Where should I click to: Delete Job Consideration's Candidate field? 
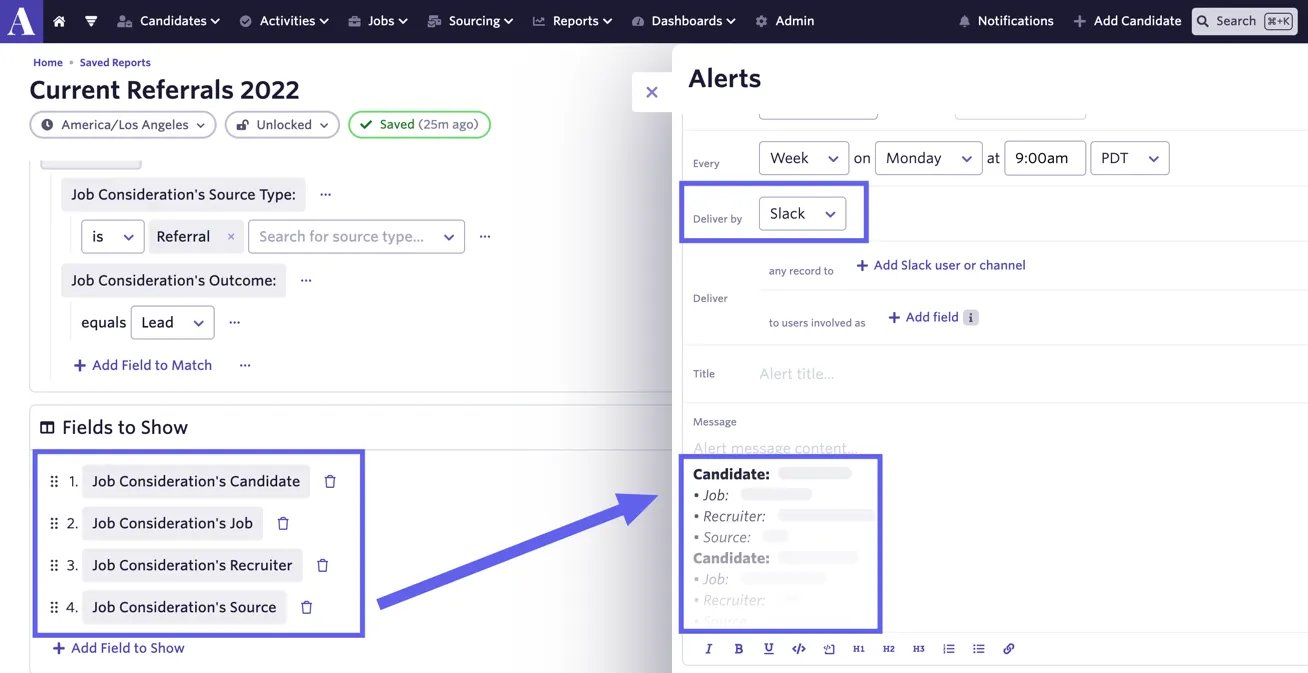(330, 482)
